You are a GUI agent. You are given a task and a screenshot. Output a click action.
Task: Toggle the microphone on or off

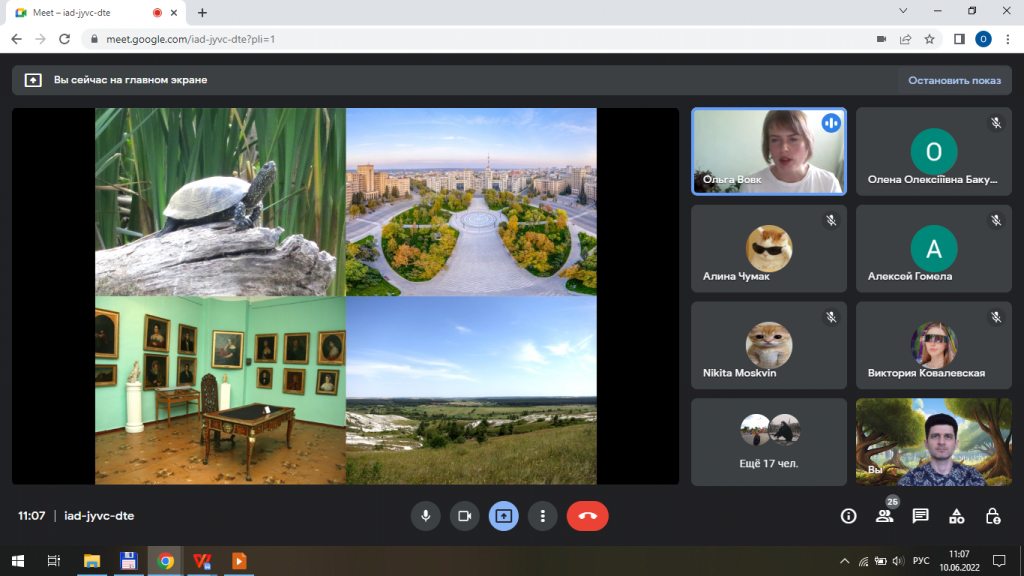coord(425,516)
